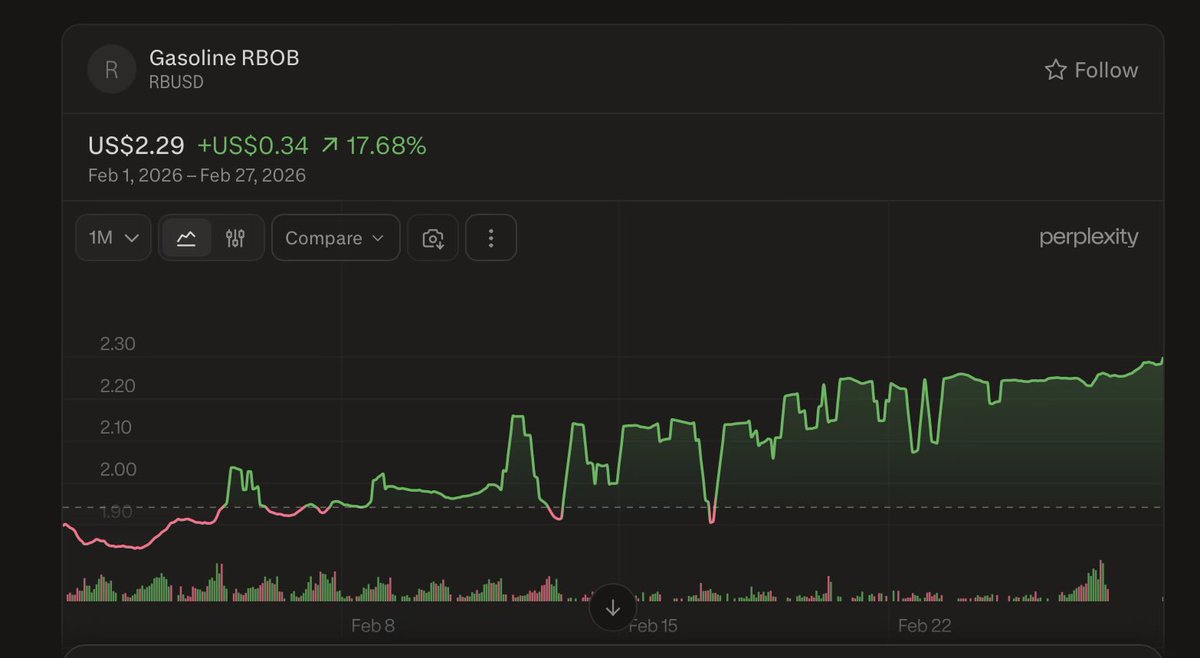Viewport: 1200px width, 658px height.
Task: Click the Feb 8 axis label
Action: (373, 626)
